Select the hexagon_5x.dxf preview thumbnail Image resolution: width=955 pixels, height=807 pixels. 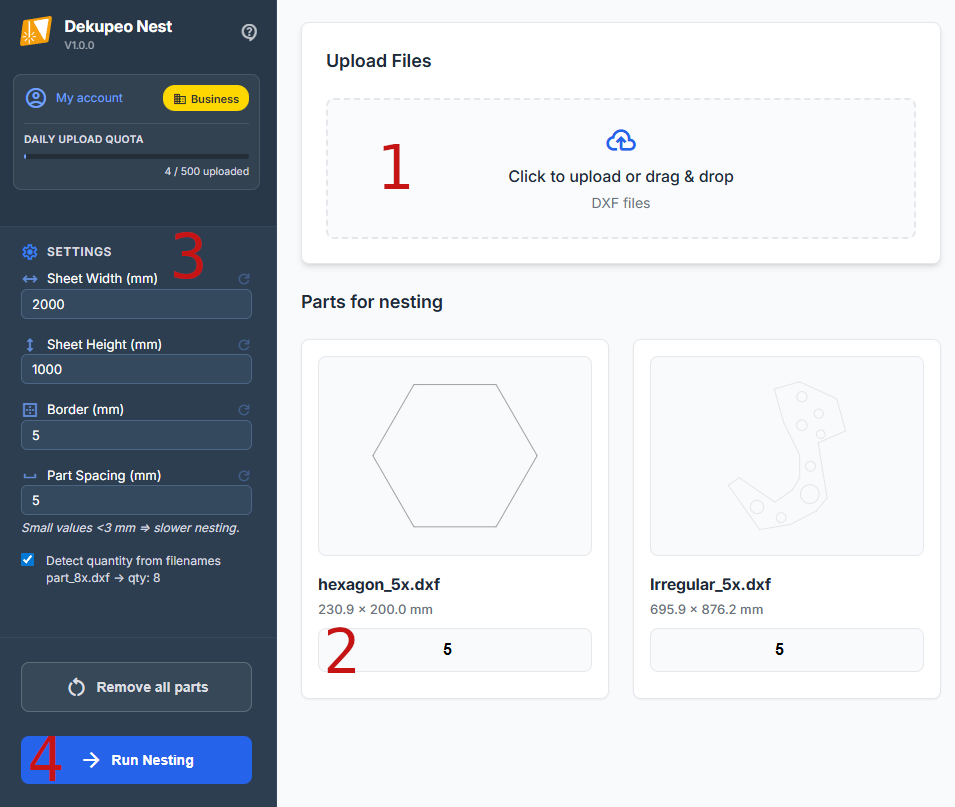[x=455, y=456]
